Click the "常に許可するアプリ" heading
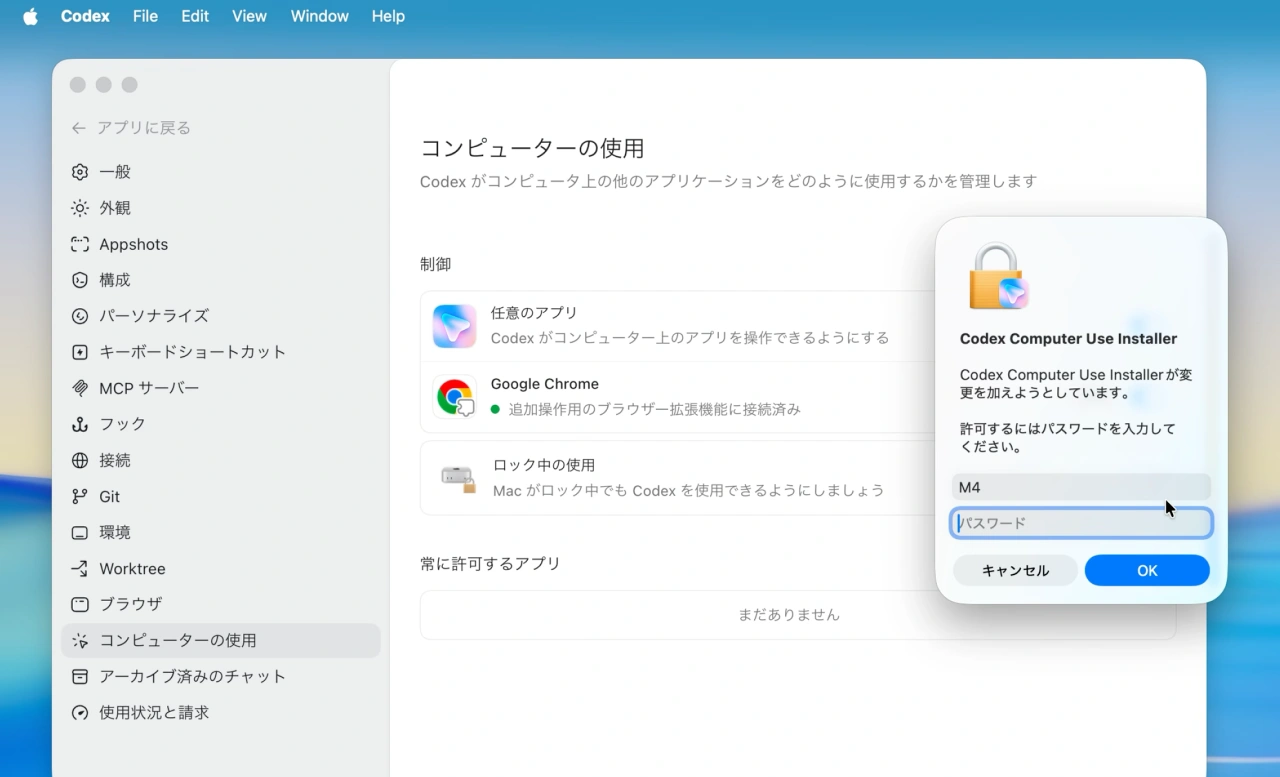The width and height of the screenshot is (1280, 777). pos(491,563)
